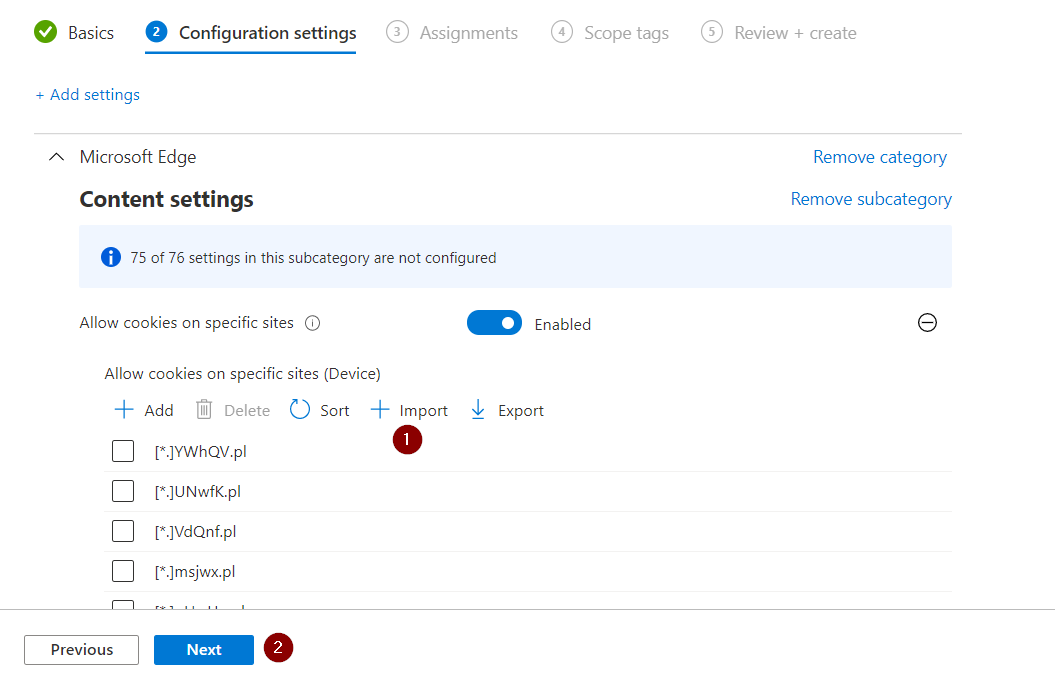1055x680 pixels.
Task: Click the [*.]VdQnf.pl entry text
Action: click(195, 531)
